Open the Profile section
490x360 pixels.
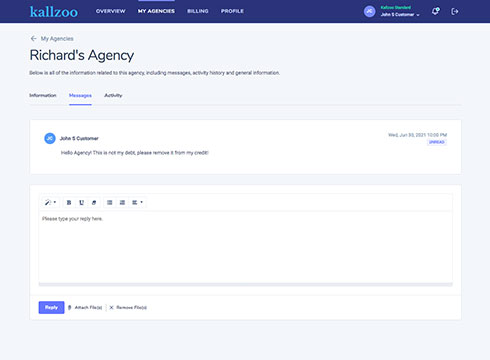pyautogui.click(x=232, y=11)
